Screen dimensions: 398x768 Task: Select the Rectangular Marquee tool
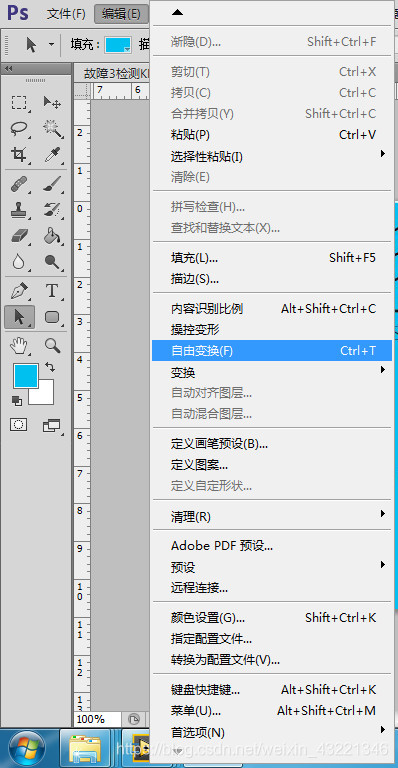coord(19,103)
